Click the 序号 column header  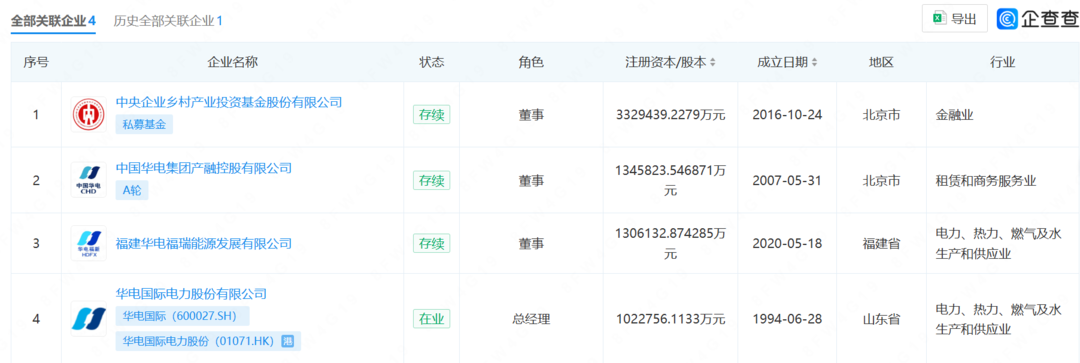pyautogui.click(x=36, y=62)
